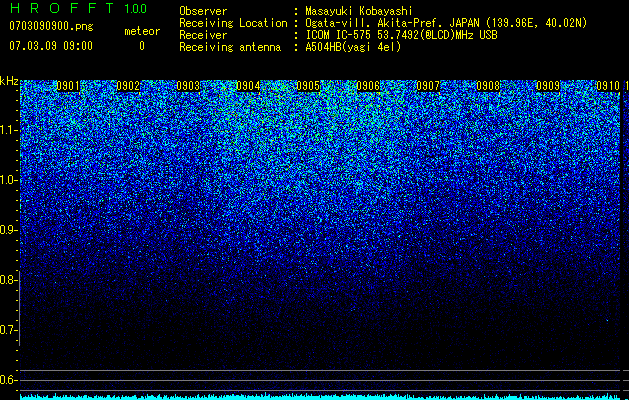
Task: Click the 0.6 kHz axis label
Action: click(9, 380)
